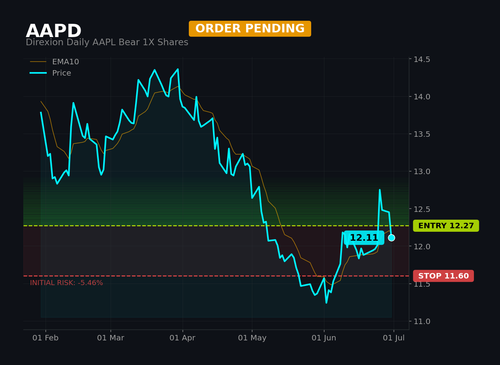Click the 01 Jul x-axis label
The image size is (500, 365).
pyautogui.click(x=394, y=338)
